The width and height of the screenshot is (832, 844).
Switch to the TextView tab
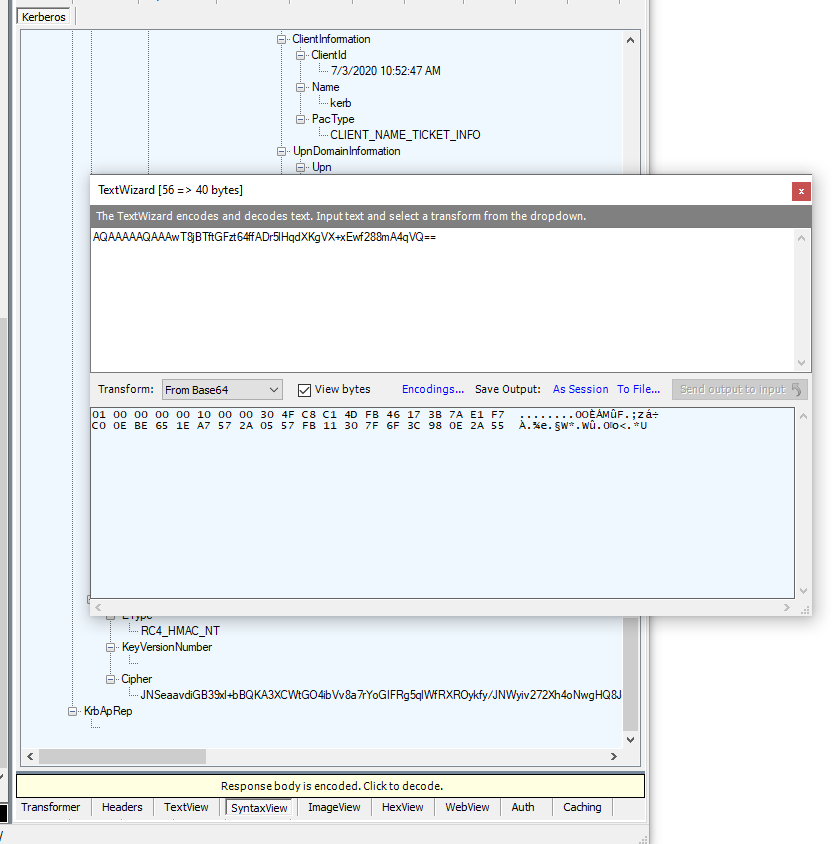pos(186,807)
